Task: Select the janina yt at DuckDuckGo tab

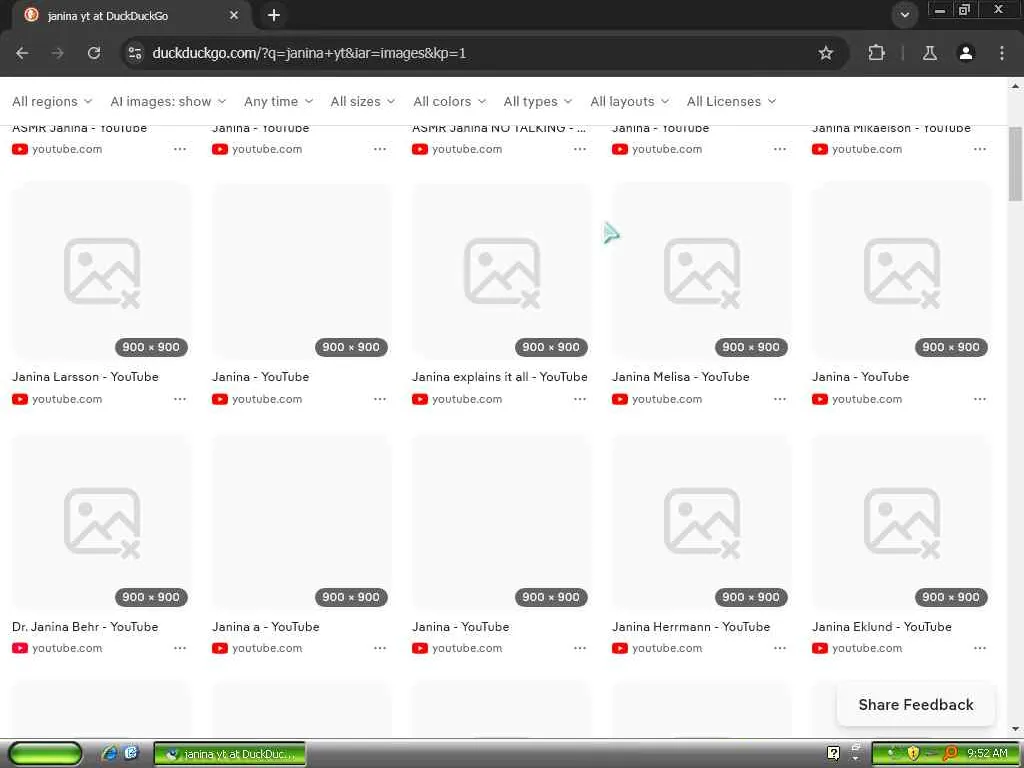Action: 131,15
